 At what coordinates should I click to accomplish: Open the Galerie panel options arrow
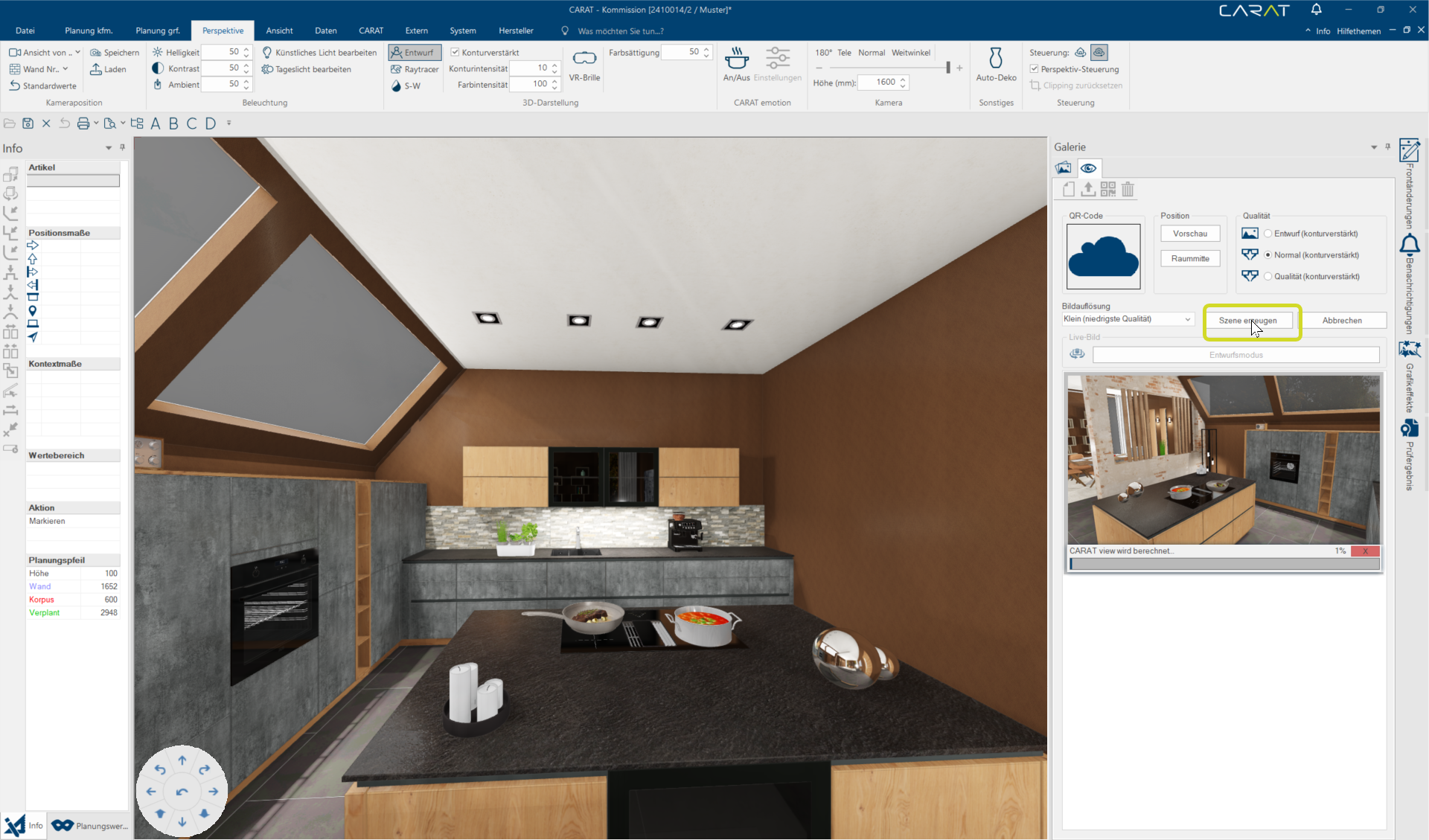click(x=1373, y=147)
